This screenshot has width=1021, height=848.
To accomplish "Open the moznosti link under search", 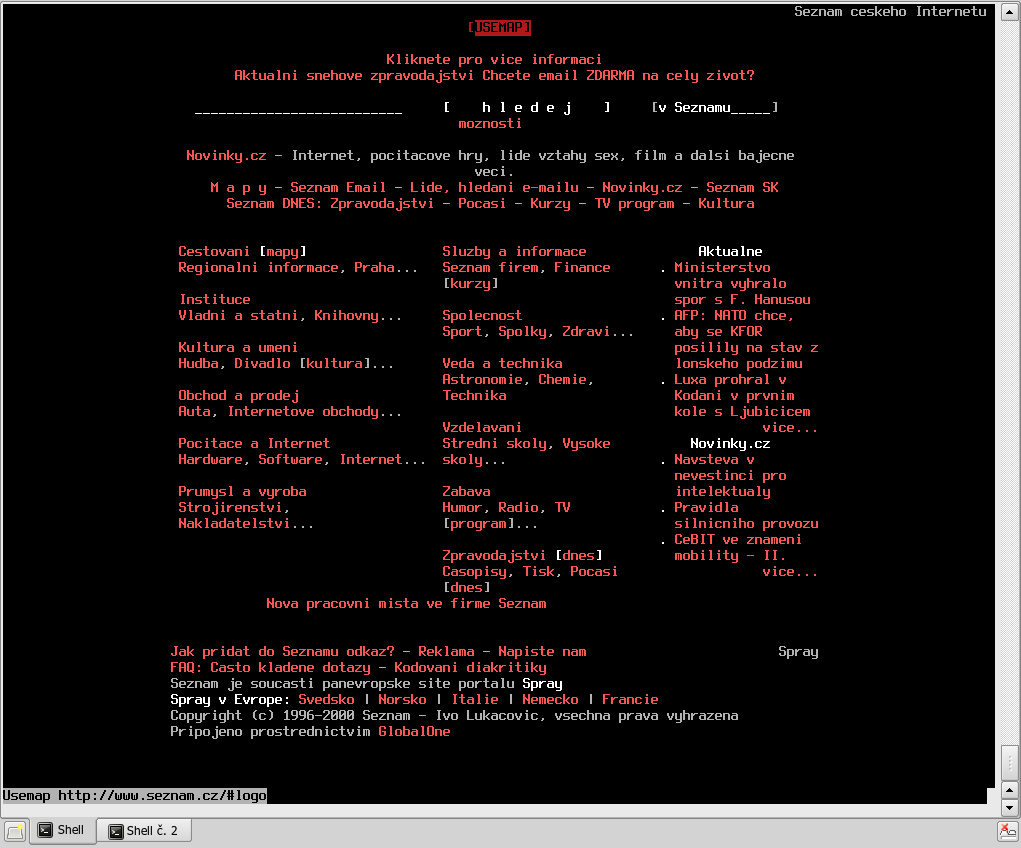I will click(490, 124).
